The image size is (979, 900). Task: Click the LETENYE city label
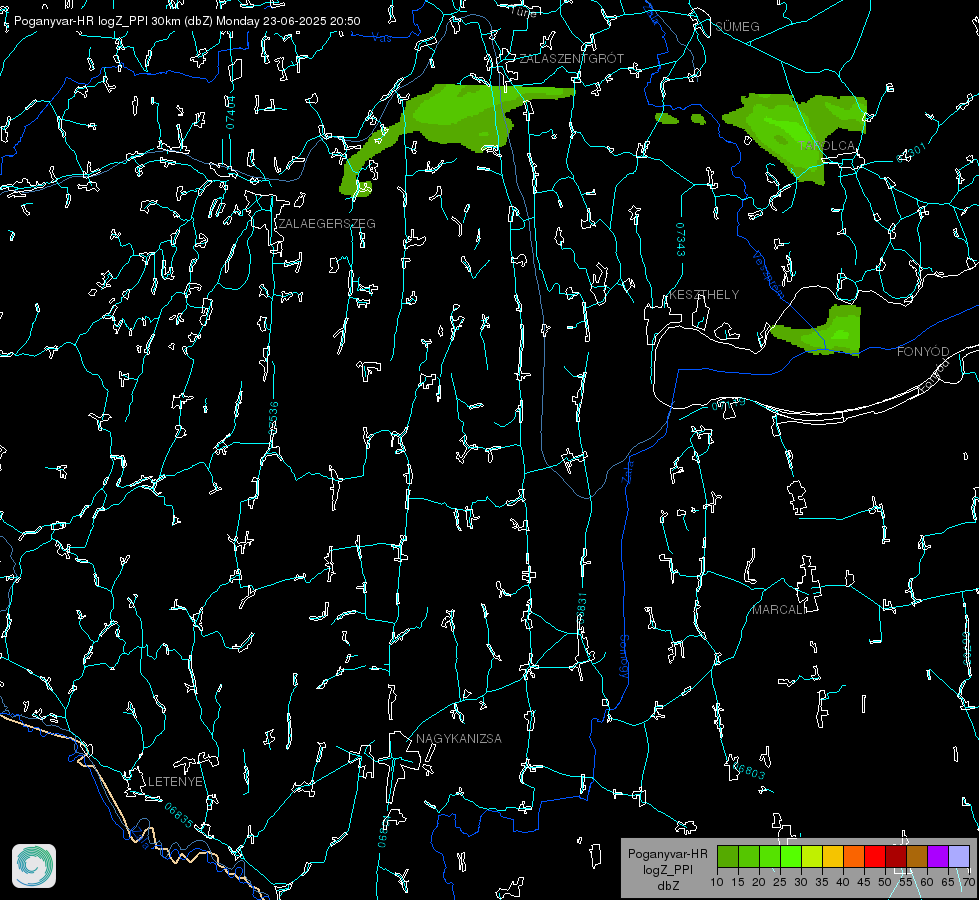click(x=175, y=782)
